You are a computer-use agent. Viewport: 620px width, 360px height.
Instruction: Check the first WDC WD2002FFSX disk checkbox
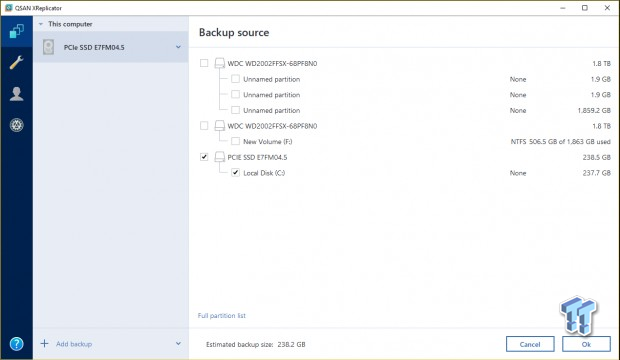(x=204, y=63)
